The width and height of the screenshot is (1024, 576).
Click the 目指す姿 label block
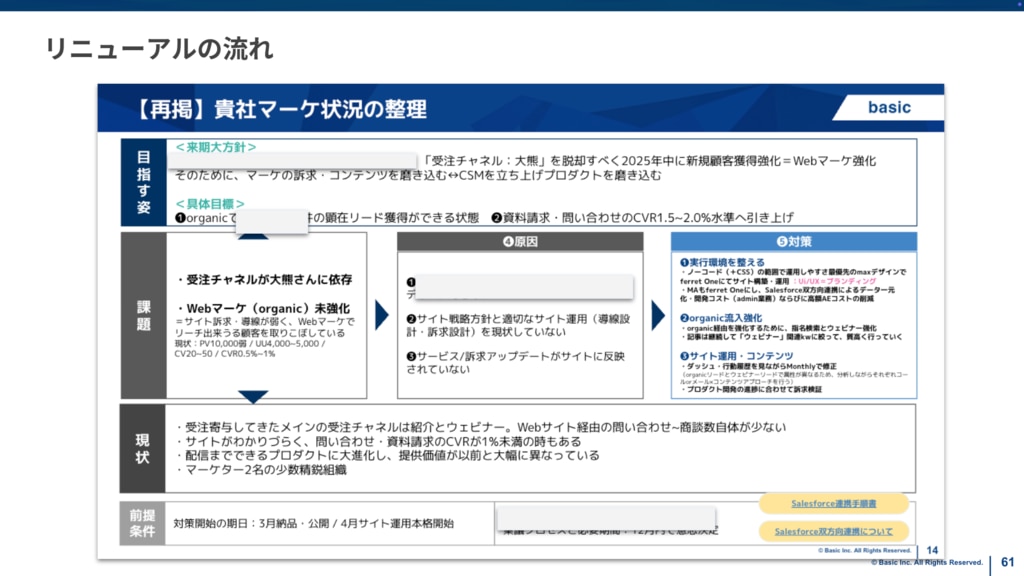[144, 182]
